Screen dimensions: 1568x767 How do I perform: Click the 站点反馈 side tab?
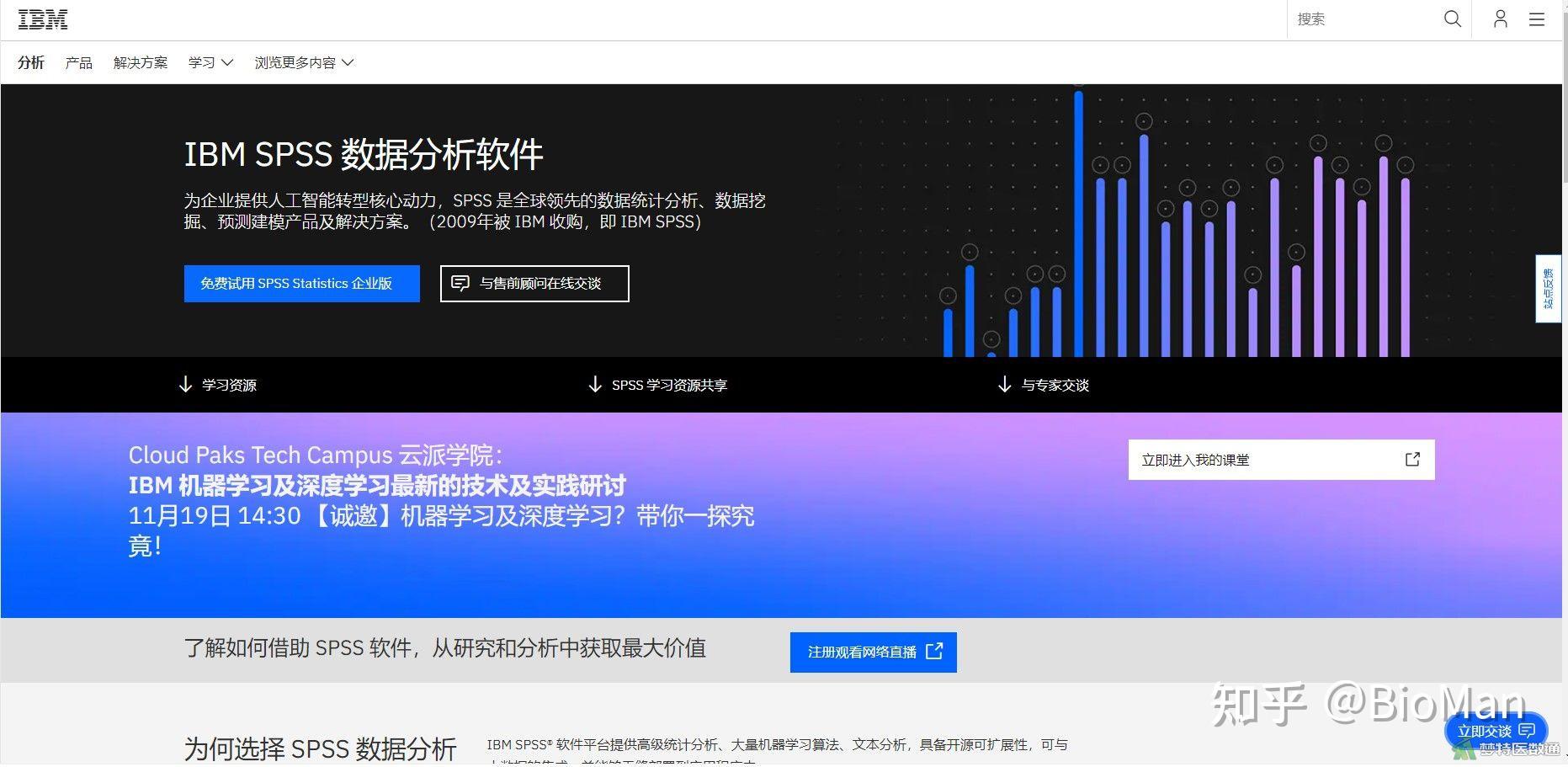click(1548, 289)
